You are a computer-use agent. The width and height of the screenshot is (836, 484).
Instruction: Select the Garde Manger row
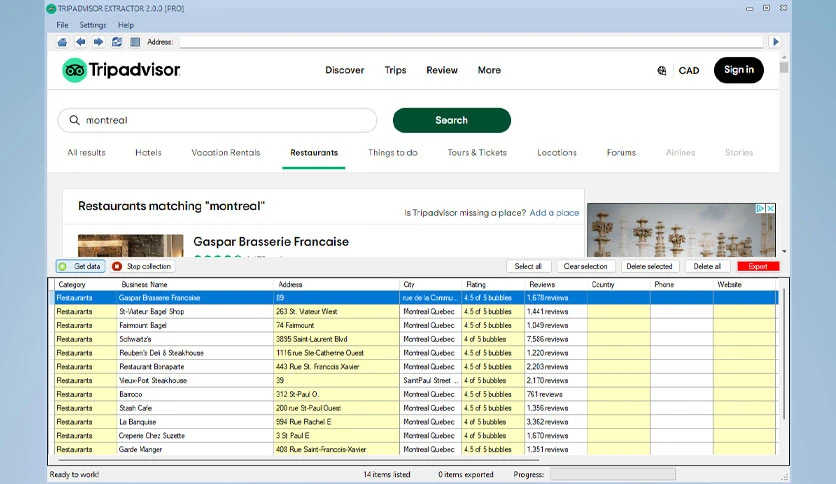(415, 449)
